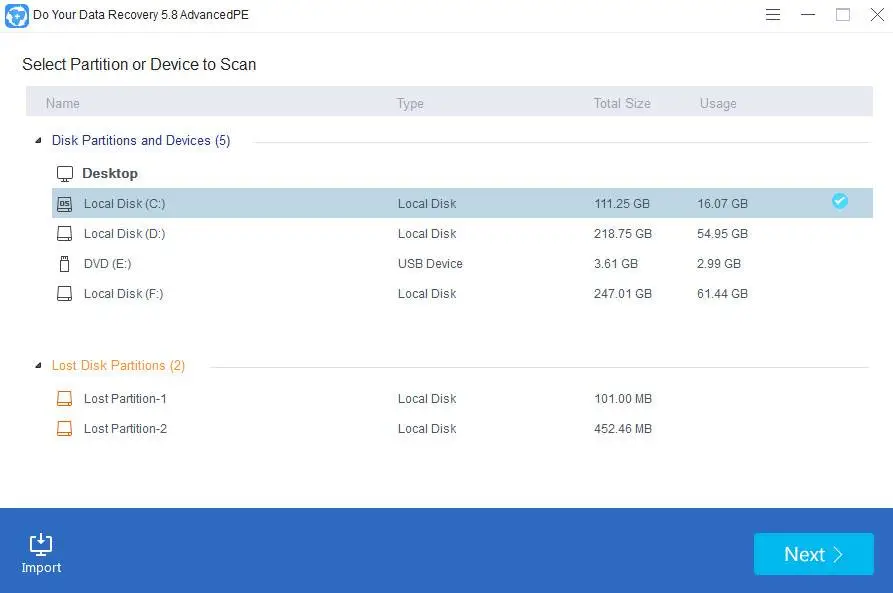Sort by the Name column header

[x=63, y=103]
